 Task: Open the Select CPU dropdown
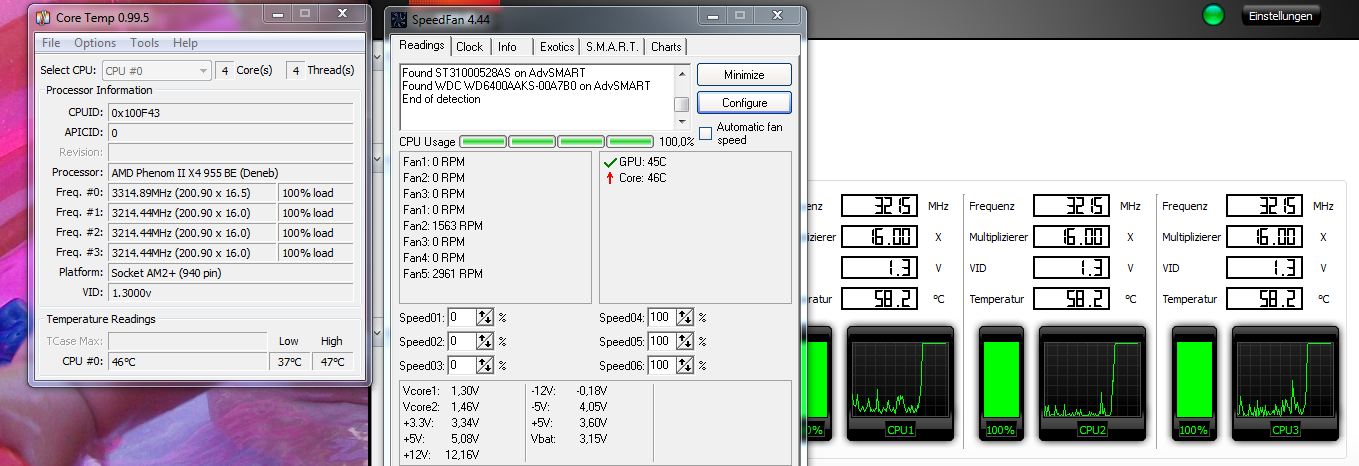(156, 70)
